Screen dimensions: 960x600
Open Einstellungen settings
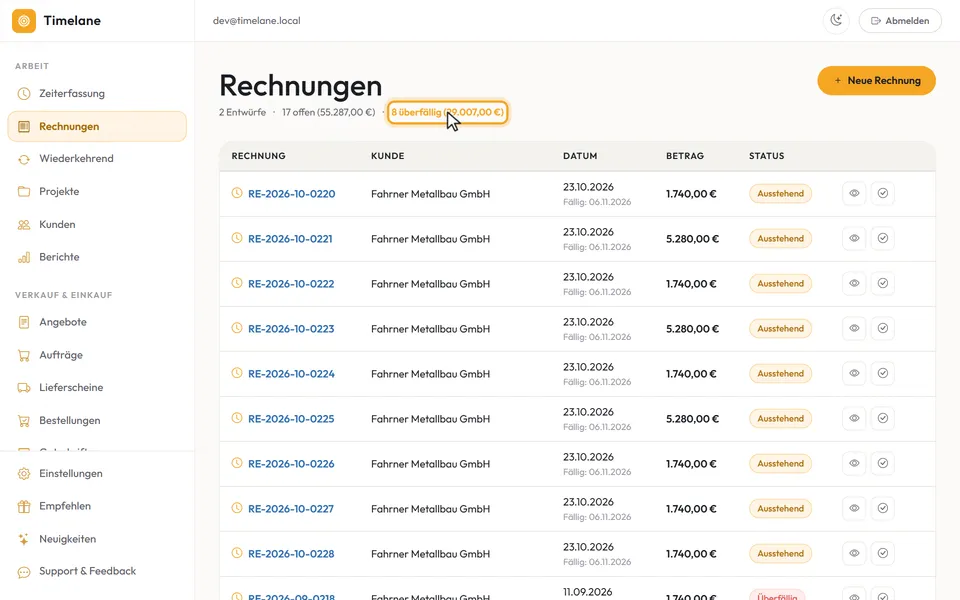click(x=97, y=474)
